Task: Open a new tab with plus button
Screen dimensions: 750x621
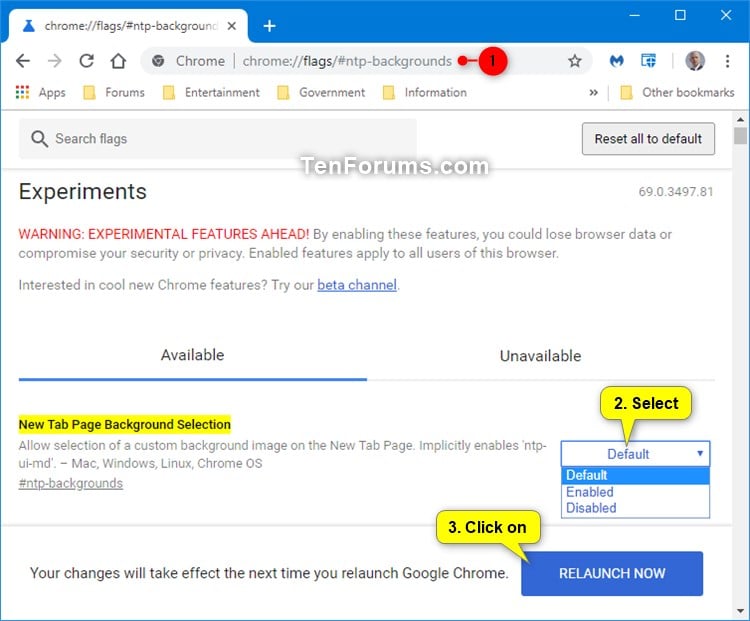Action: (269, 26)
